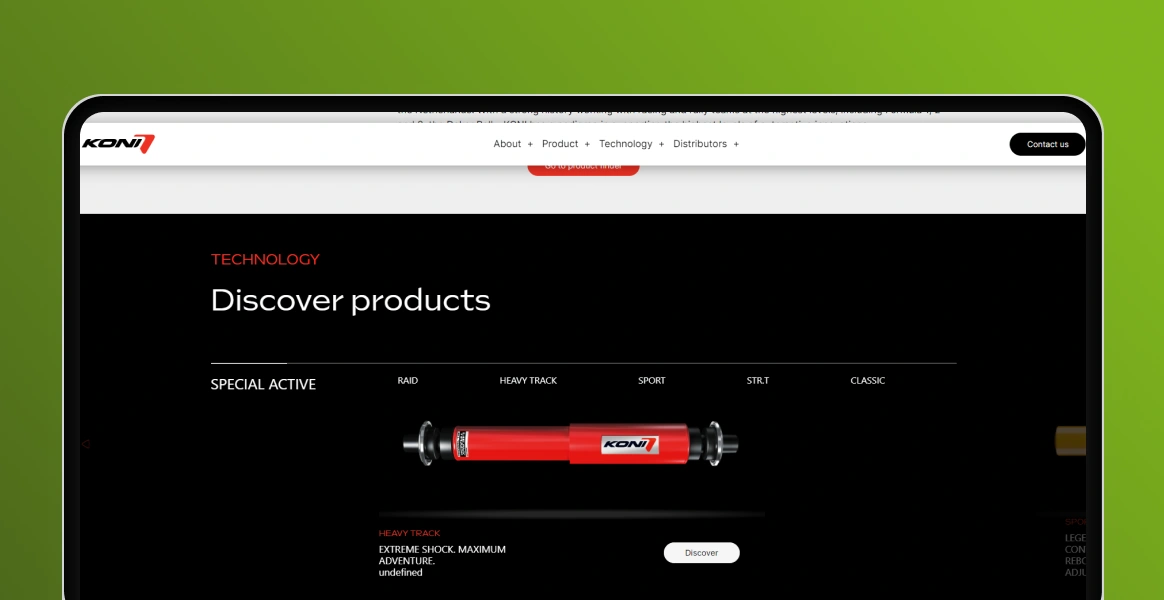
Task: Select the SPORT product tab
Action: tap(652, 380)
